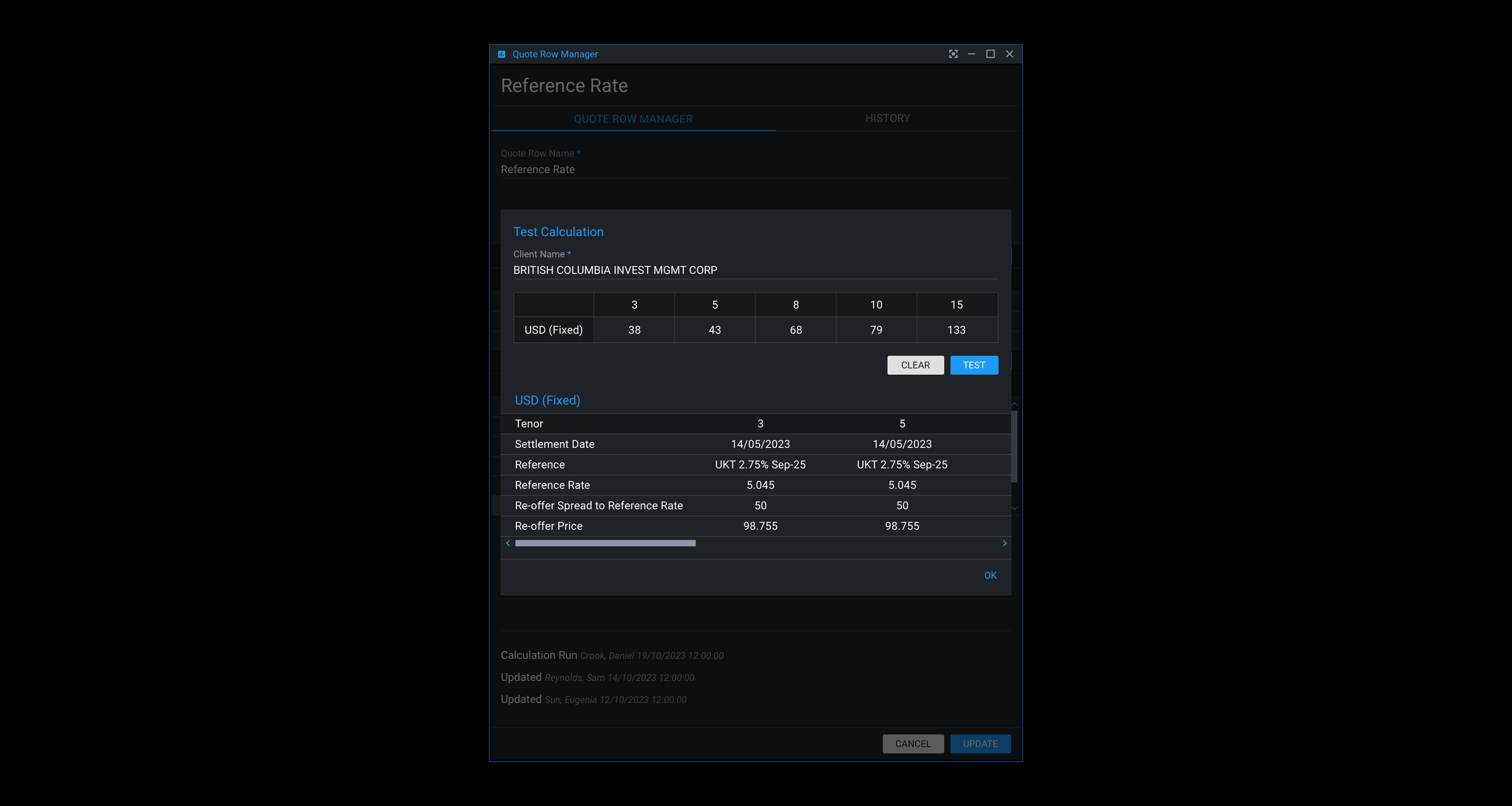1512x806 pixels.
Task: Click the USD (Fixed) section heading
Action: 547,400
